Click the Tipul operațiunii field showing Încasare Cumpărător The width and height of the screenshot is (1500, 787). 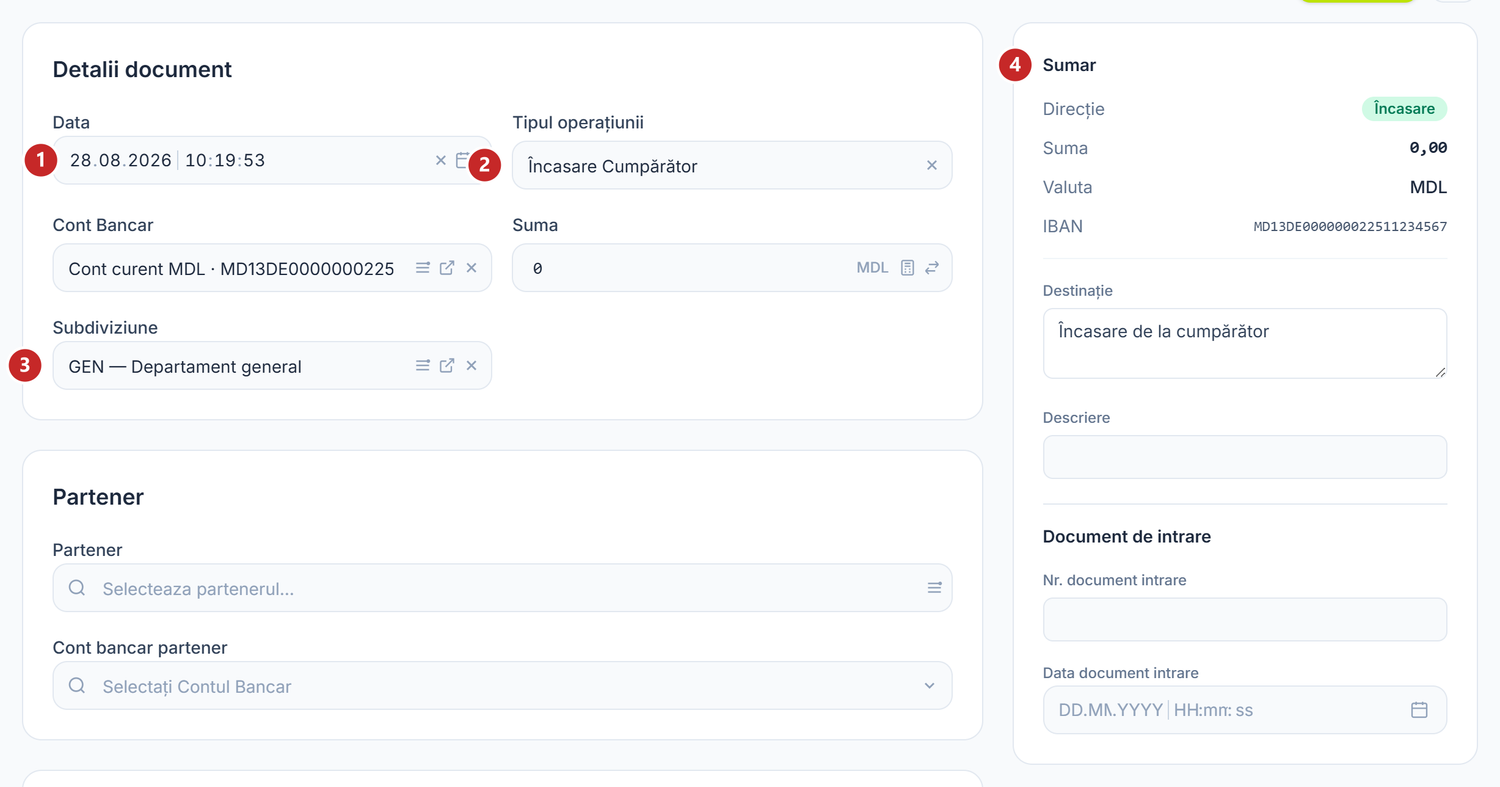[732, 165]
